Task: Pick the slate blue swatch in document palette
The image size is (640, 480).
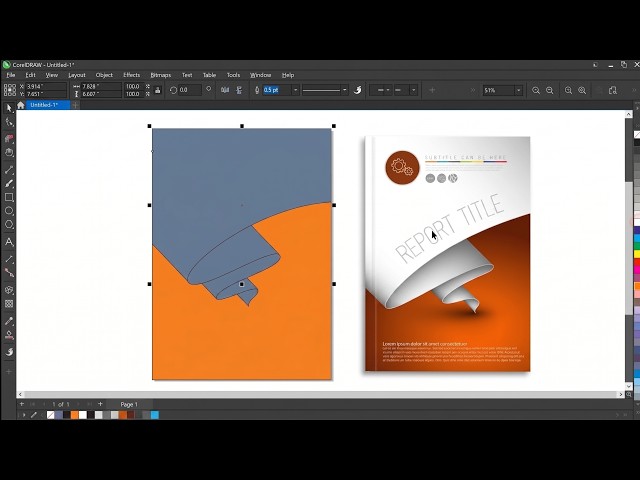Action: (58, 415)
